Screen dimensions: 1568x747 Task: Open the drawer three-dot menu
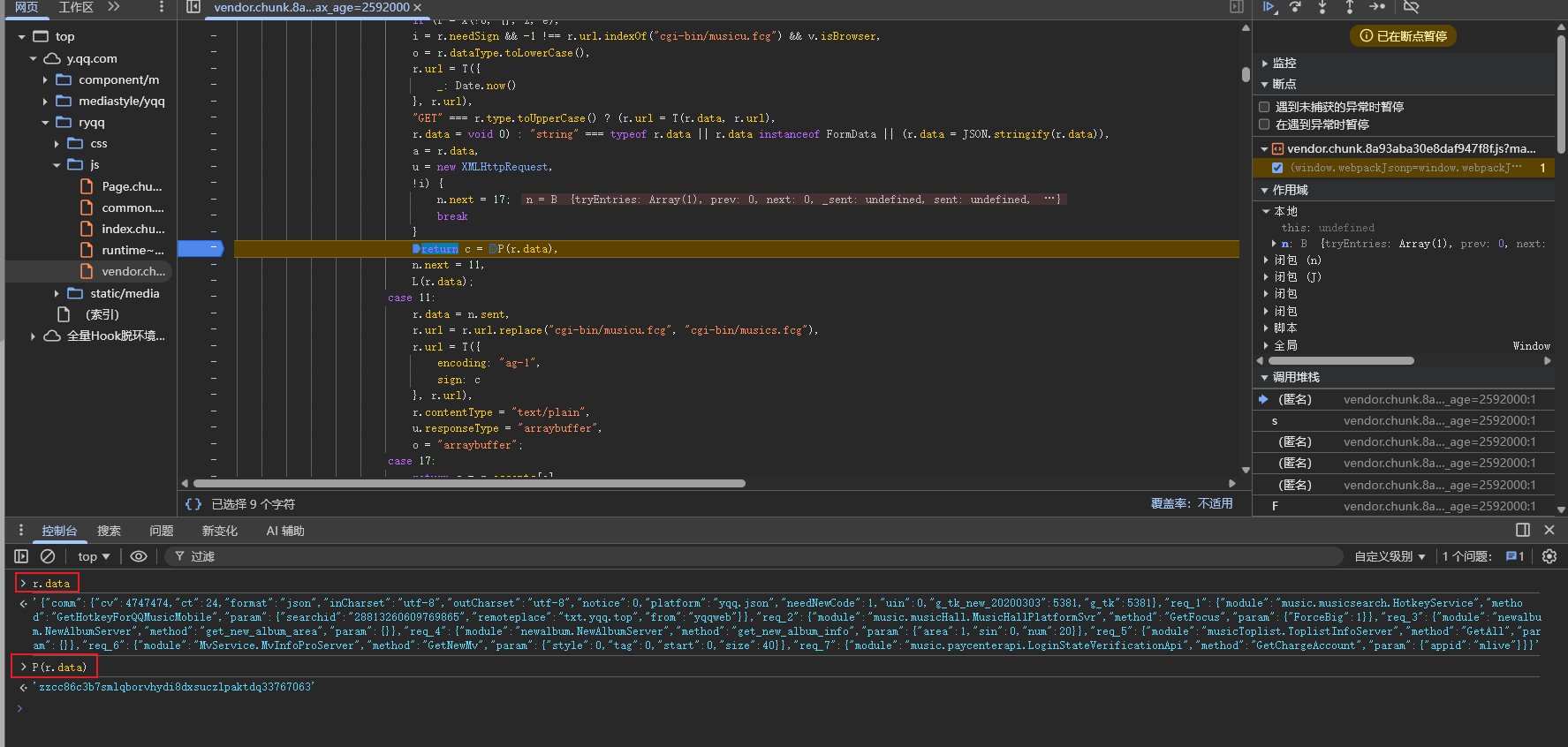pyautogui.click(x=21, y=530)
